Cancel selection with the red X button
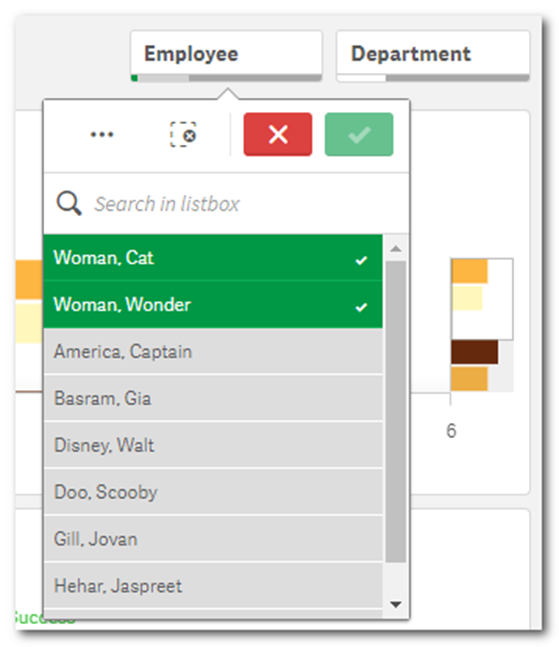This screenshot has width=559, height=647. coord(278,135)
